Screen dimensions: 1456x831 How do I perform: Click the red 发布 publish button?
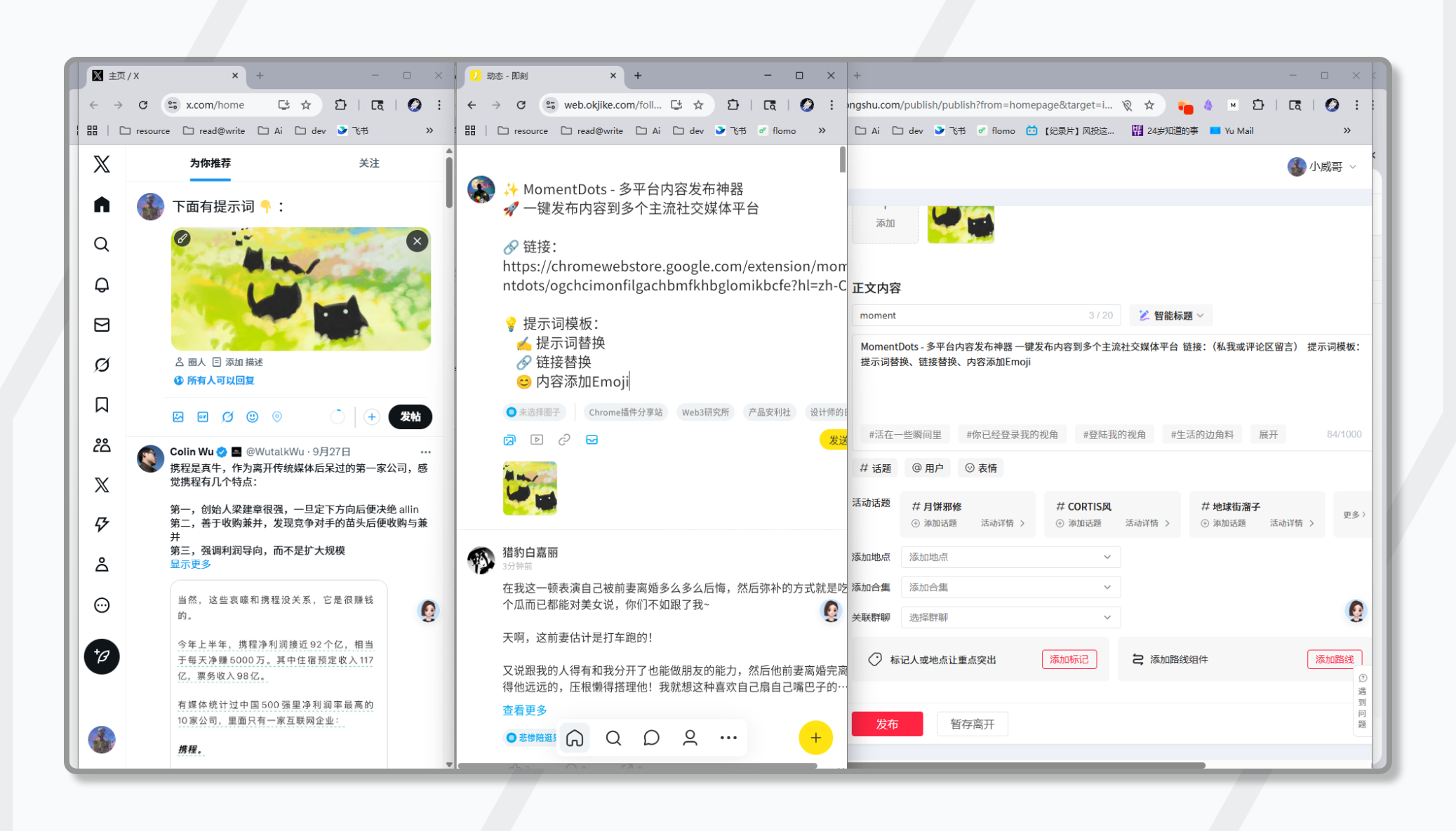pos(886,724)
